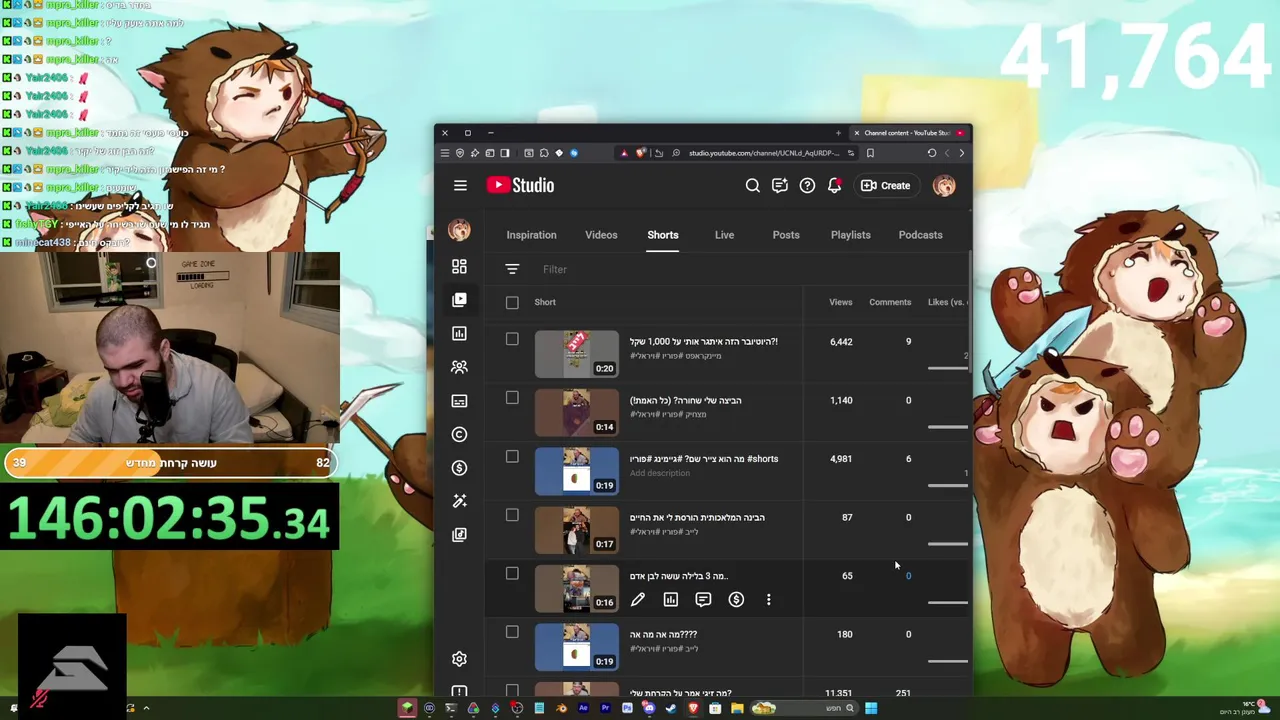Click the sparkle comment icon beside search

tap(780, 185)
